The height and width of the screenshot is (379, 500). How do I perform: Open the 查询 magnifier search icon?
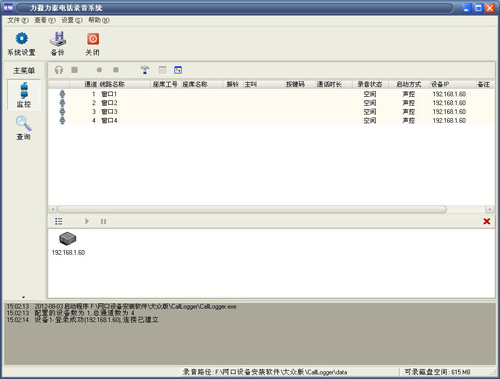23,123
